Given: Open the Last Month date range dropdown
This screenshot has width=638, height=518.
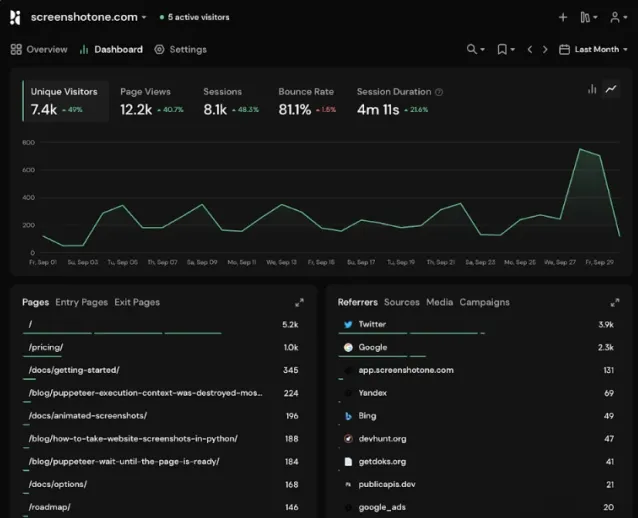Looking at the screenshot, I should [593, 49].
